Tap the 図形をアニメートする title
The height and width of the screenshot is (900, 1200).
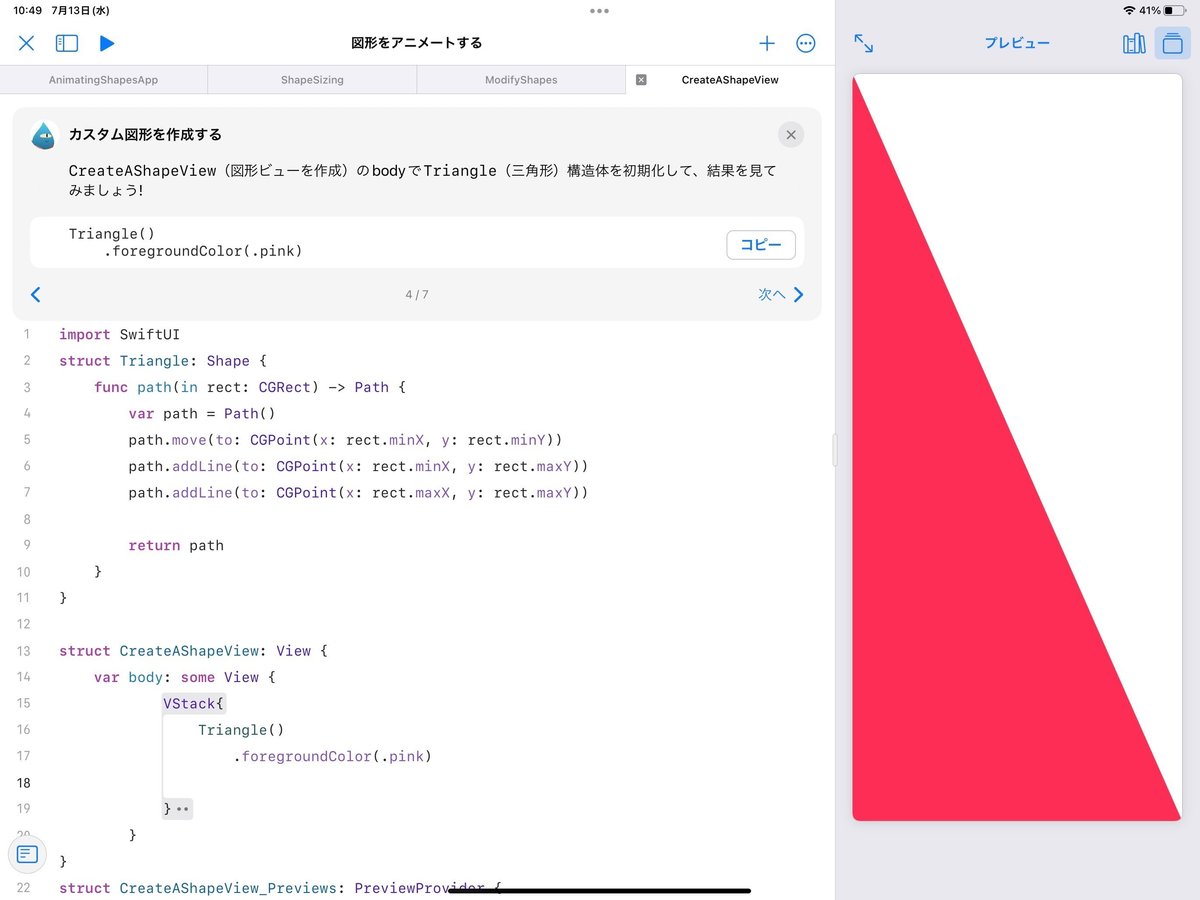pyautogui.click(x=417, y=43)
